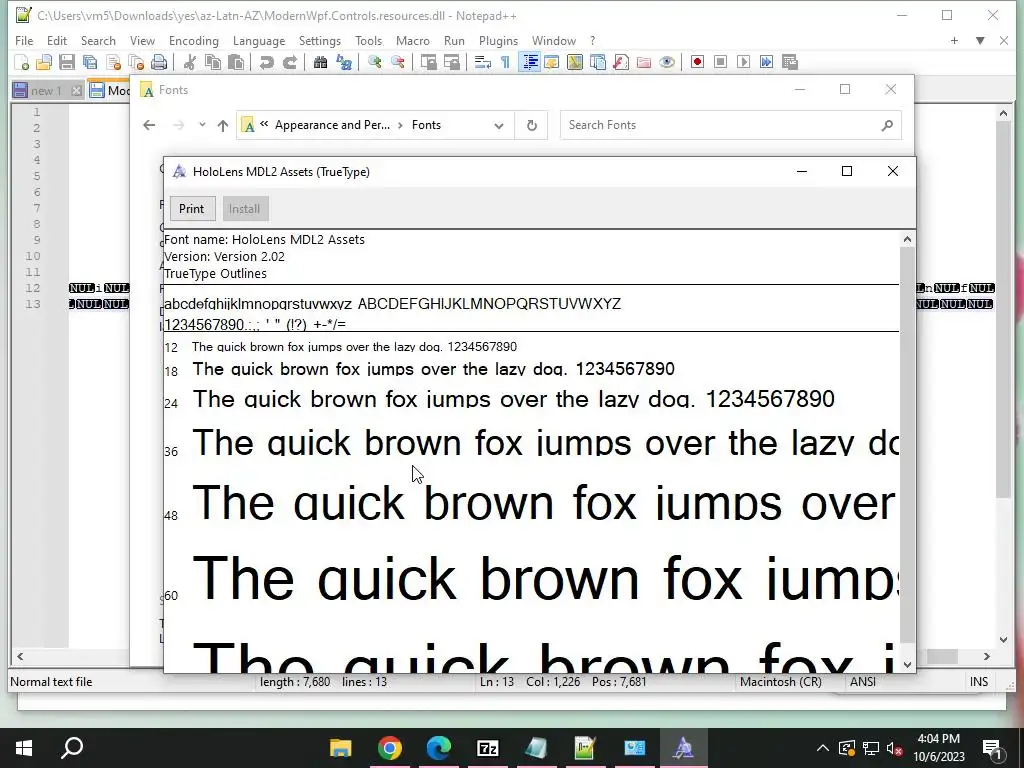1024x768 pixels.
Task: Click scroll-down arrow in font viewer
Action: 907,665
